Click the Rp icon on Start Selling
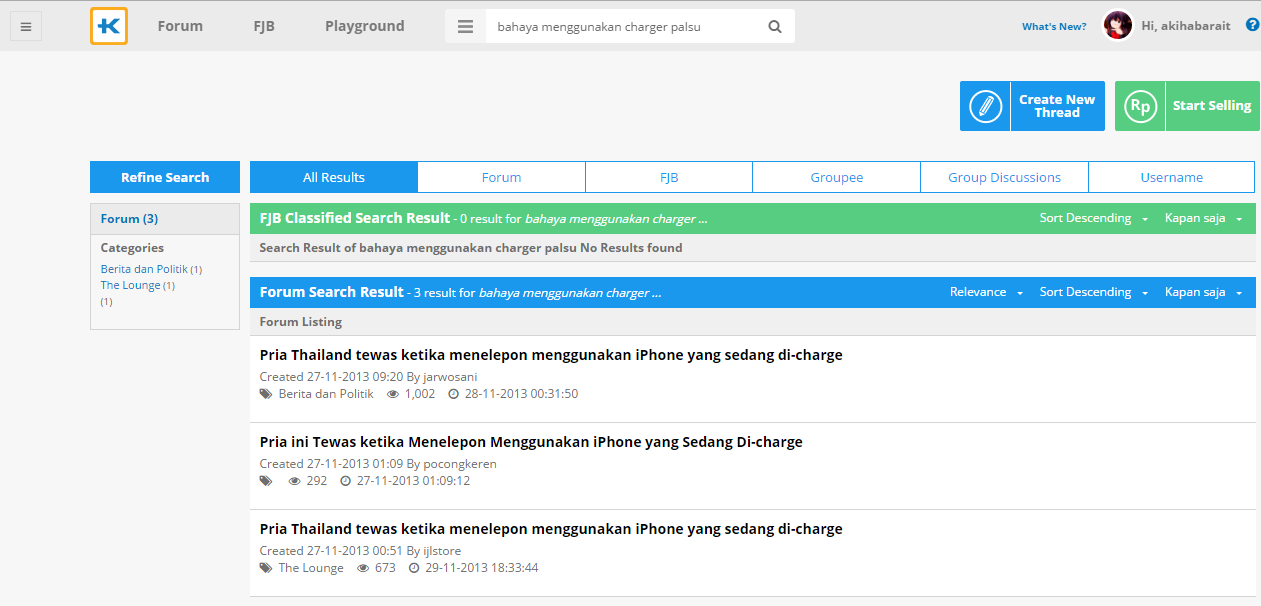1261x606 pixels. pyautogui.click(x=1140, y=106)
